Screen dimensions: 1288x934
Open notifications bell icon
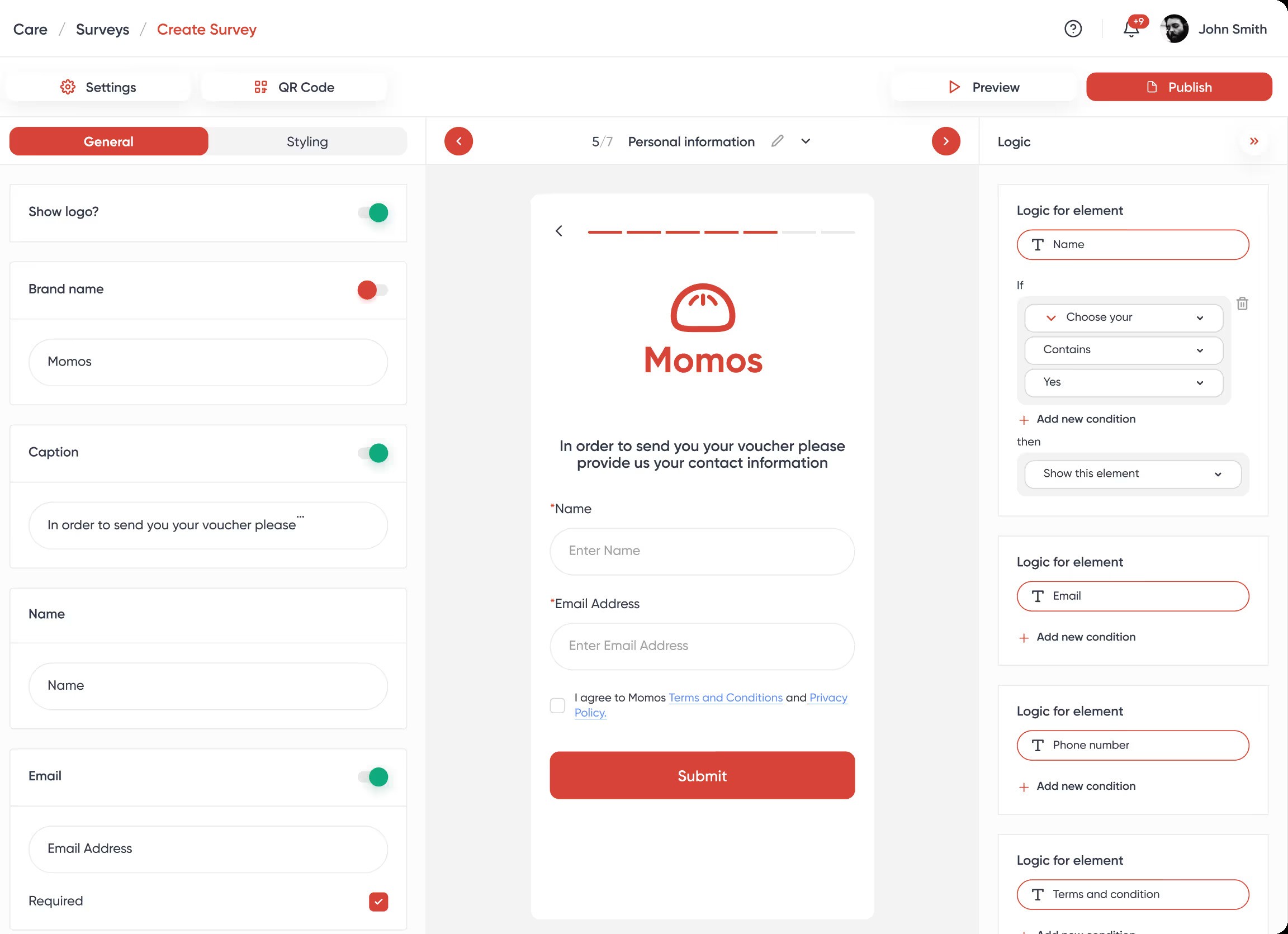pyautogui.click(x=1131, y=29)
